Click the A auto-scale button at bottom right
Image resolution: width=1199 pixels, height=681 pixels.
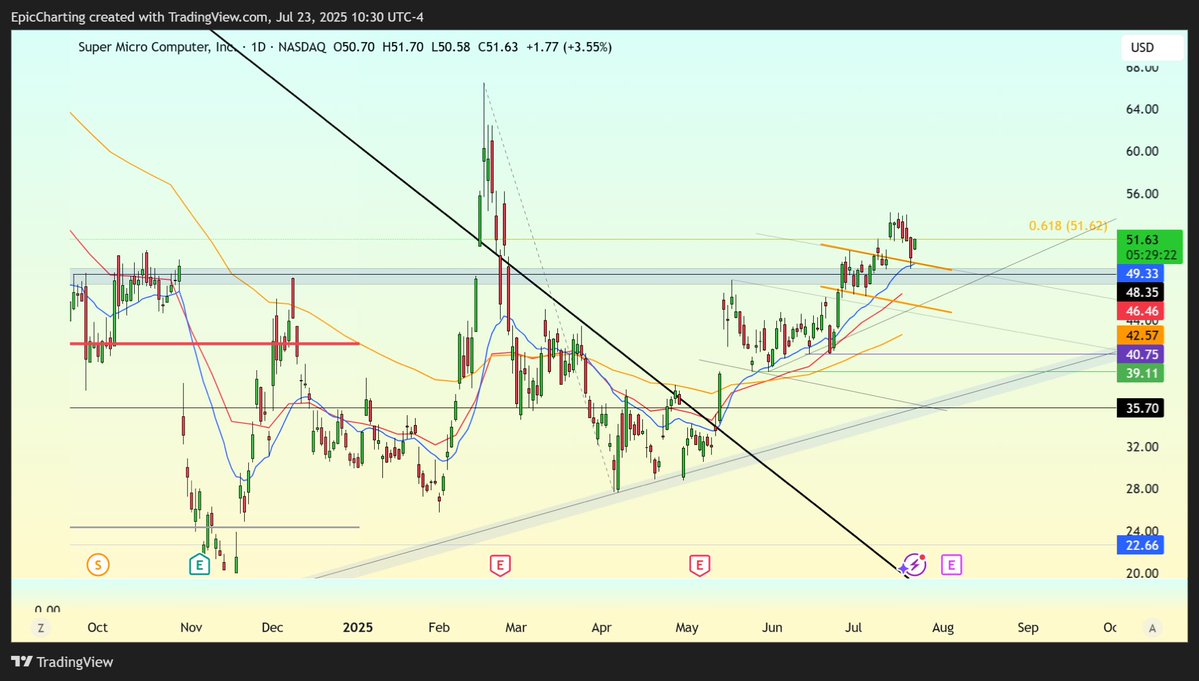1152,627
